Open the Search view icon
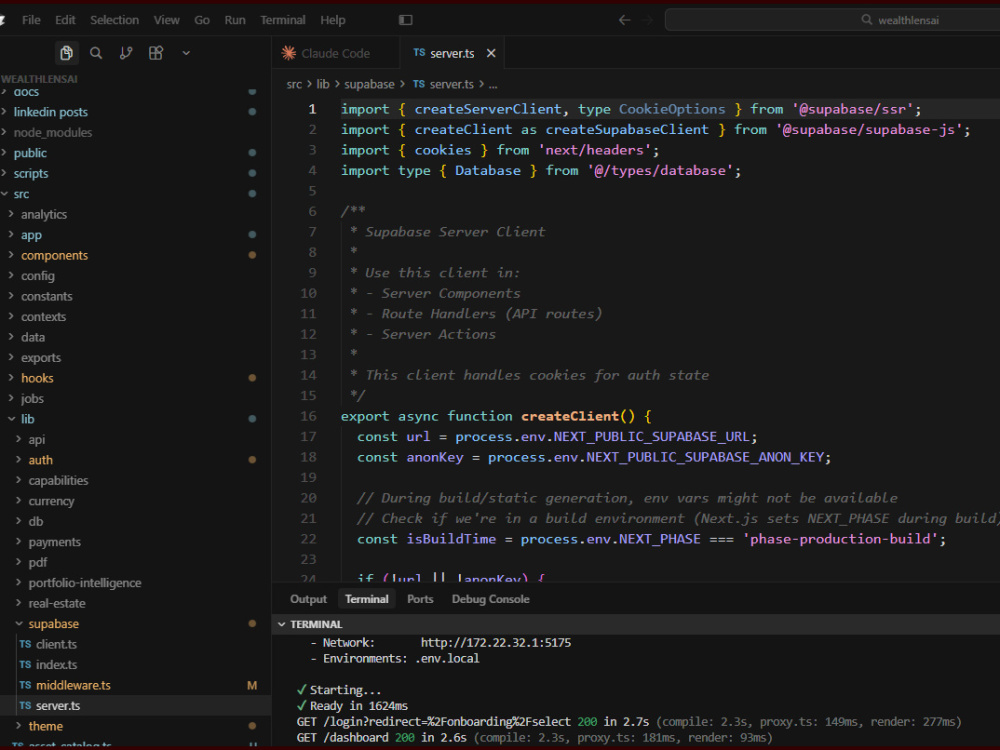The width and height of the screenshot is (1000, 750). pos(96,53)
